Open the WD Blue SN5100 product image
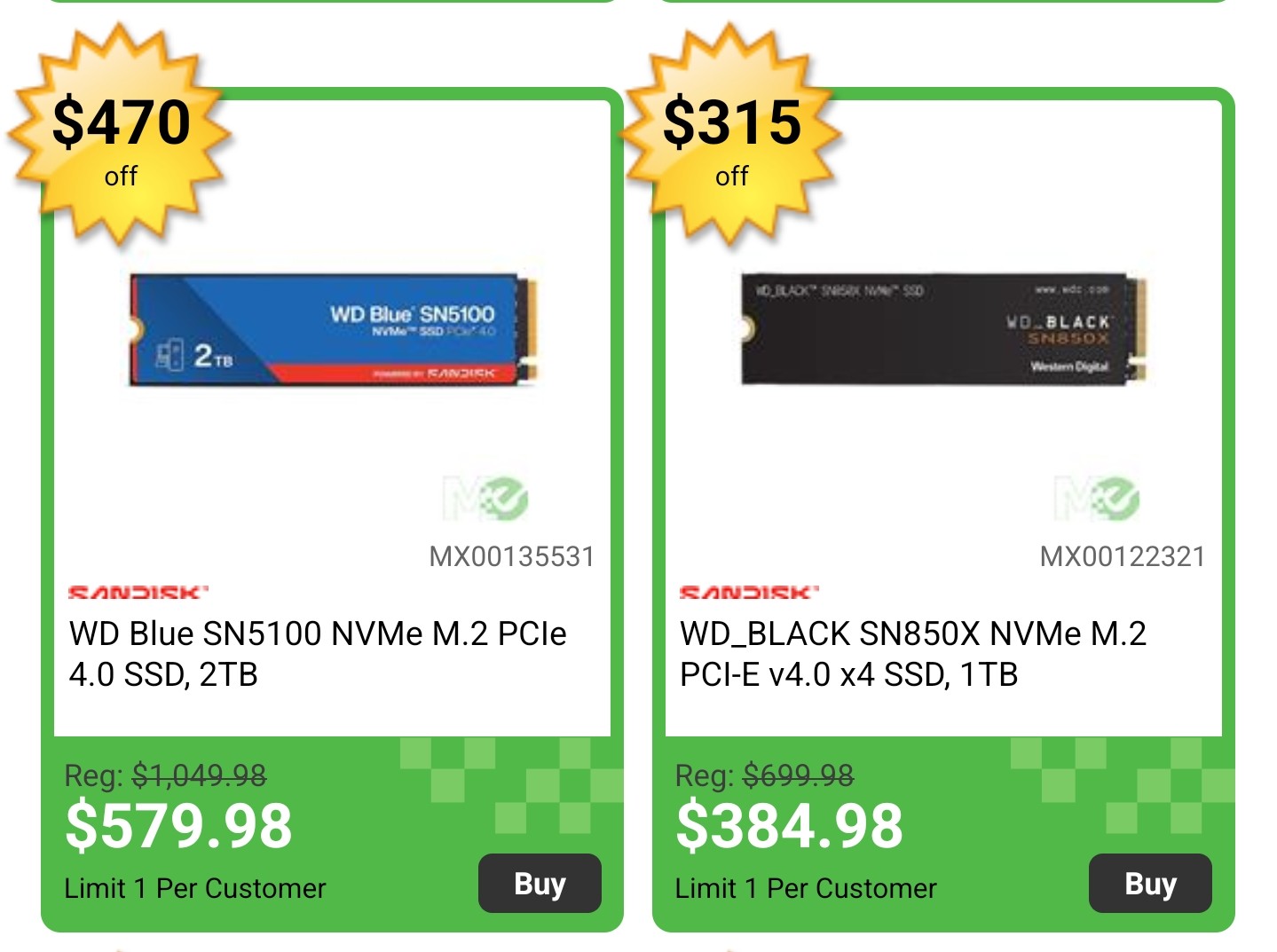Viewport: 1277px width, 952px height. (x=334, y=329)
